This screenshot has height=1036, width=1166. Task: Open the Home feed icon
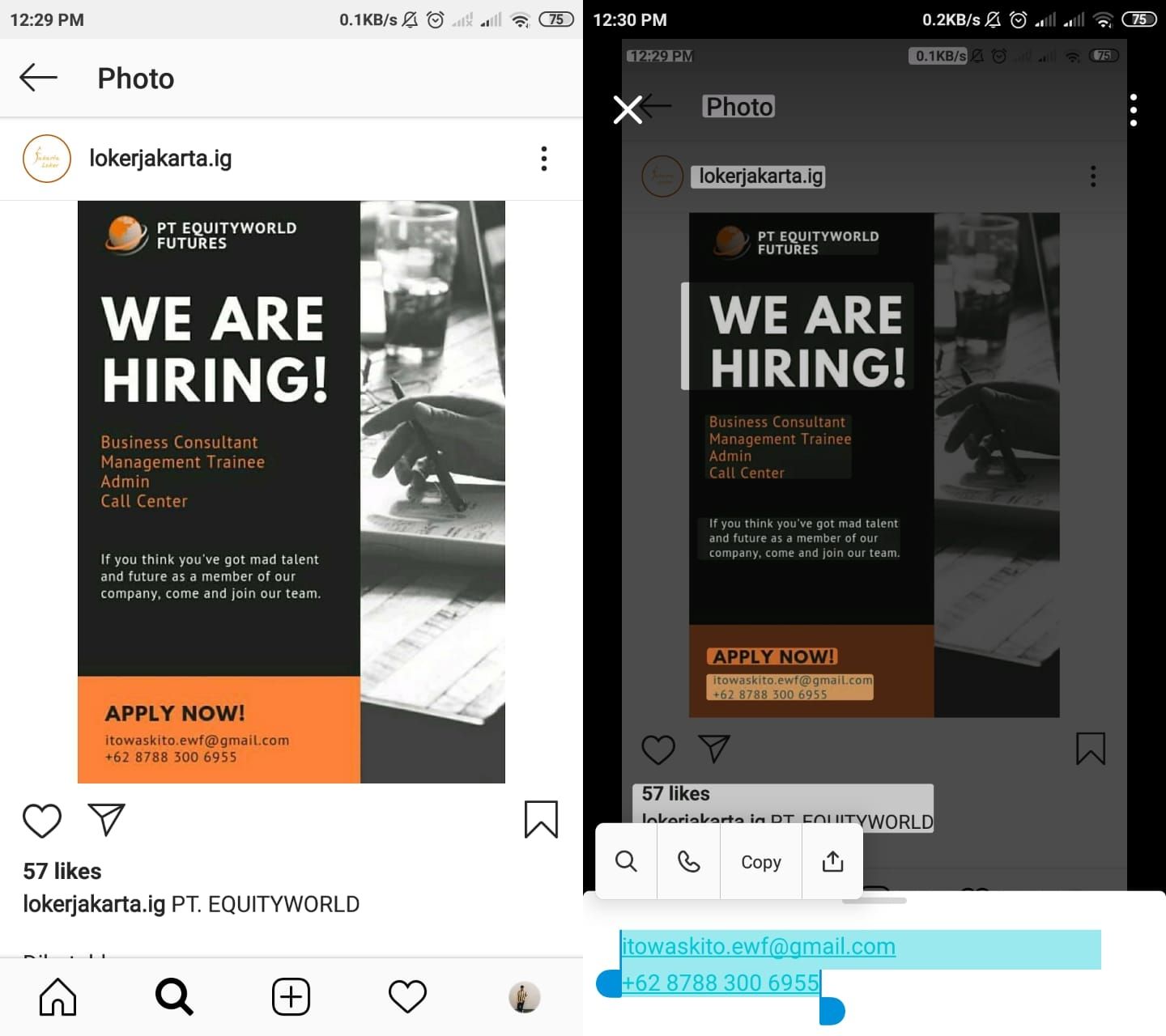coord(57,996)
